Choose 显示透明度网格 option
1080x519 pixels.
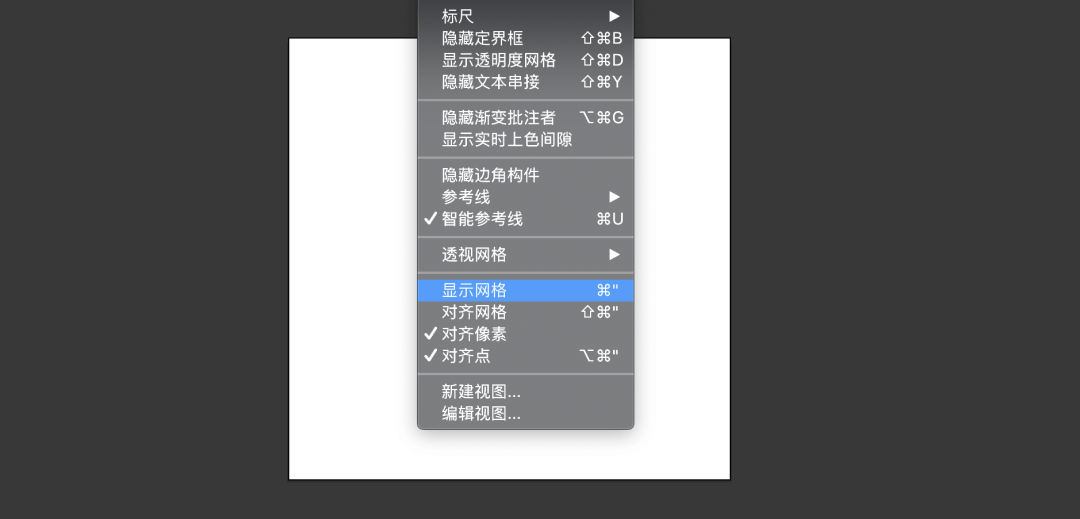526,60
